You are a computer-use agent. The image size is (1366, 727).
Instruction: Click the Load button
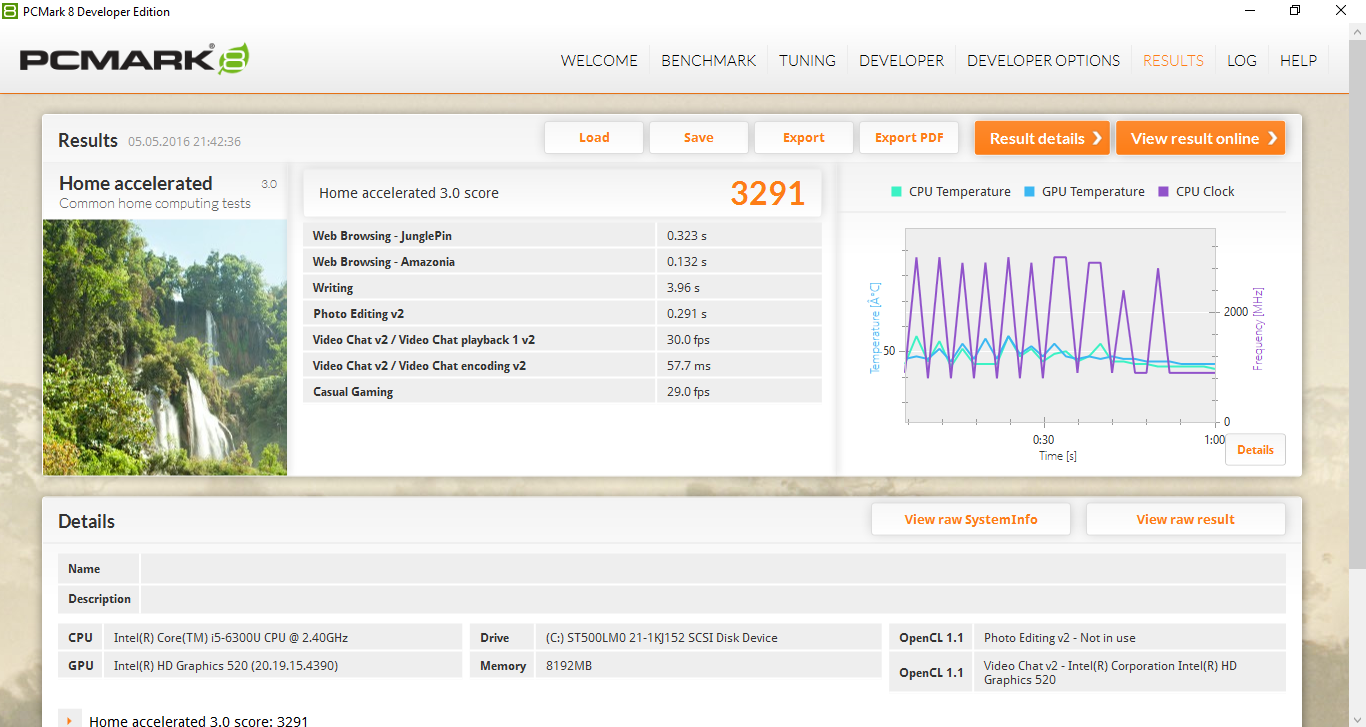[x=594, y=138]
